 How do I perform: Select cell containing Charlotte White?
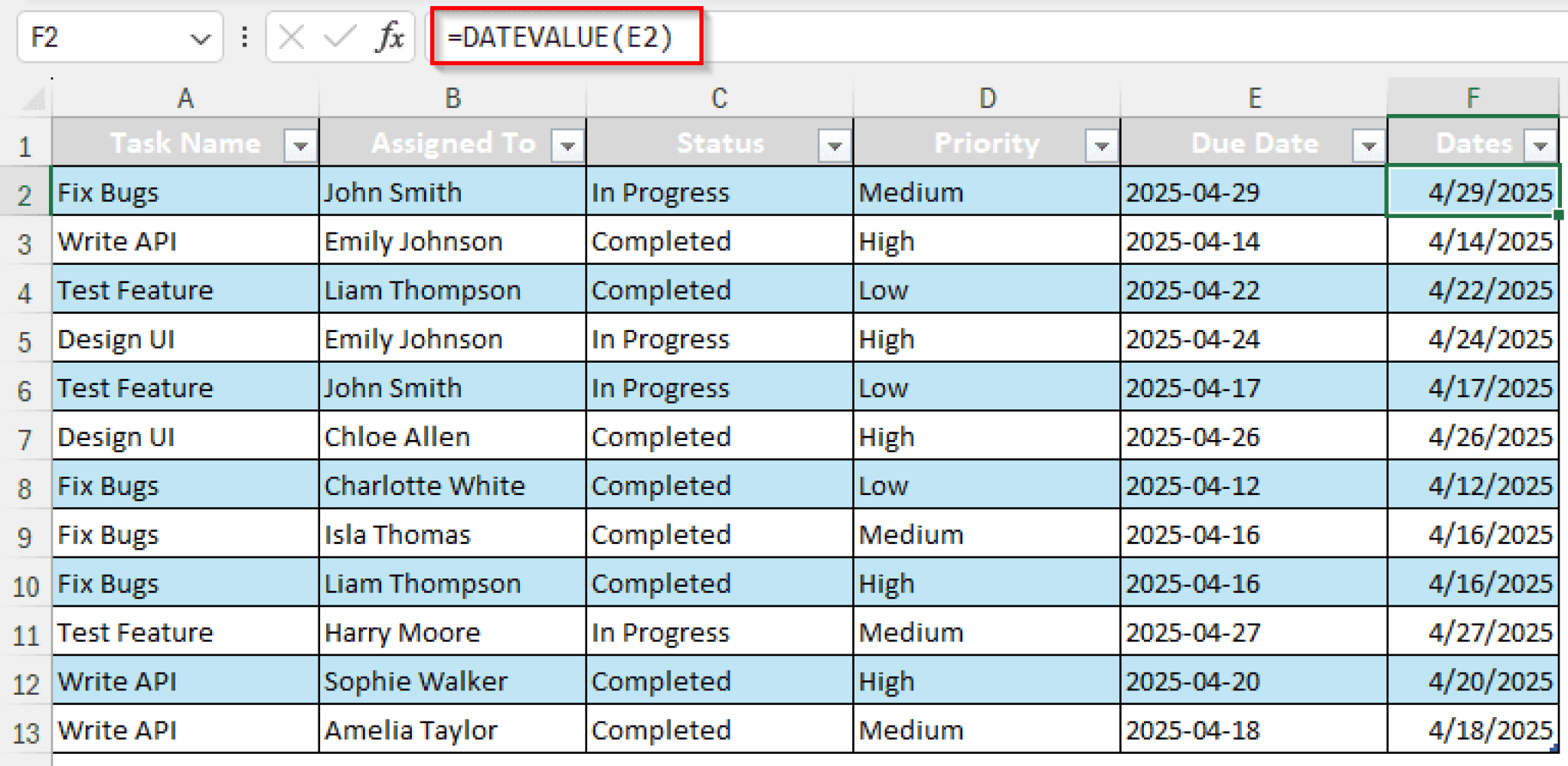click(x=425, y=486)
